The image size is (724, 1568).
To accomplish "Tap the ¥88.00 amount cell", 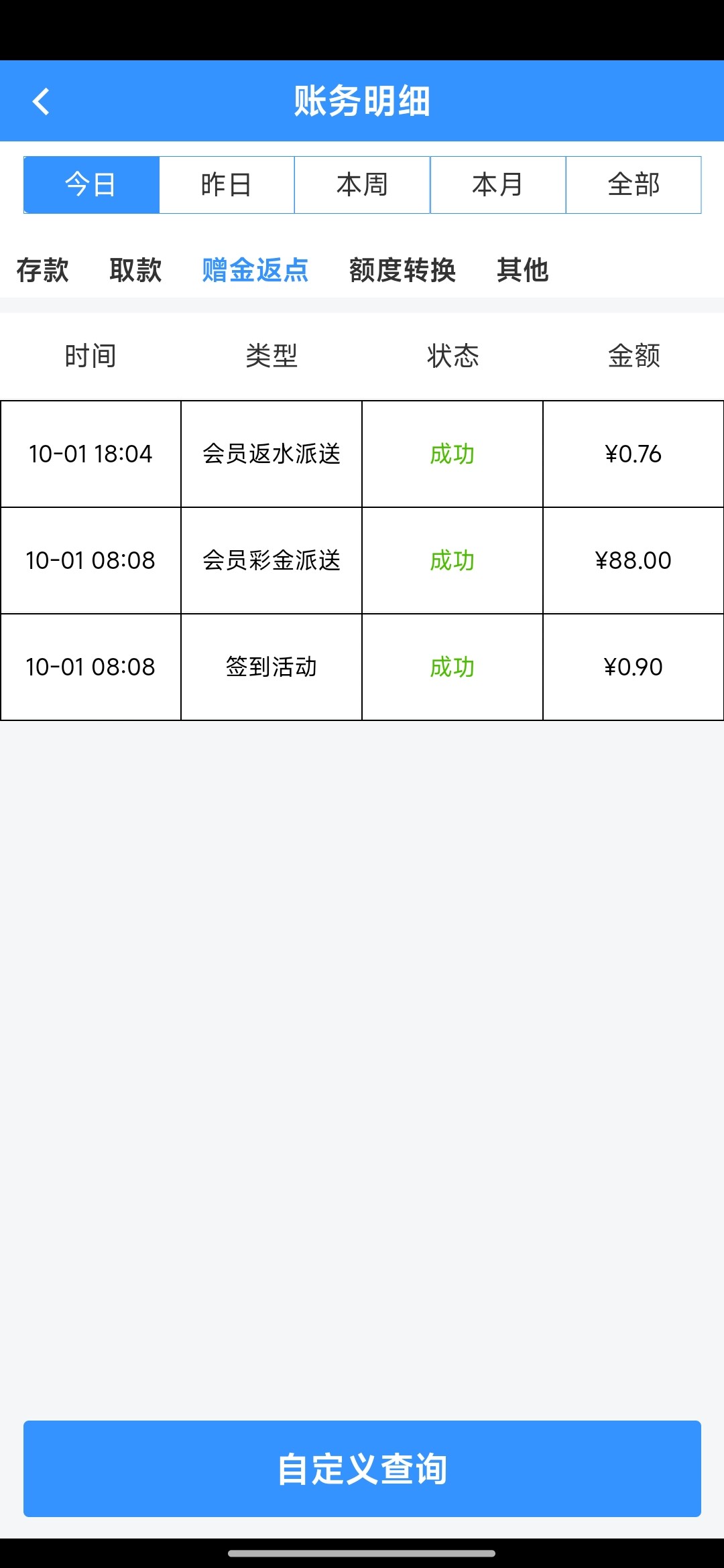I will pyautogui.click(x=633, y=560).
